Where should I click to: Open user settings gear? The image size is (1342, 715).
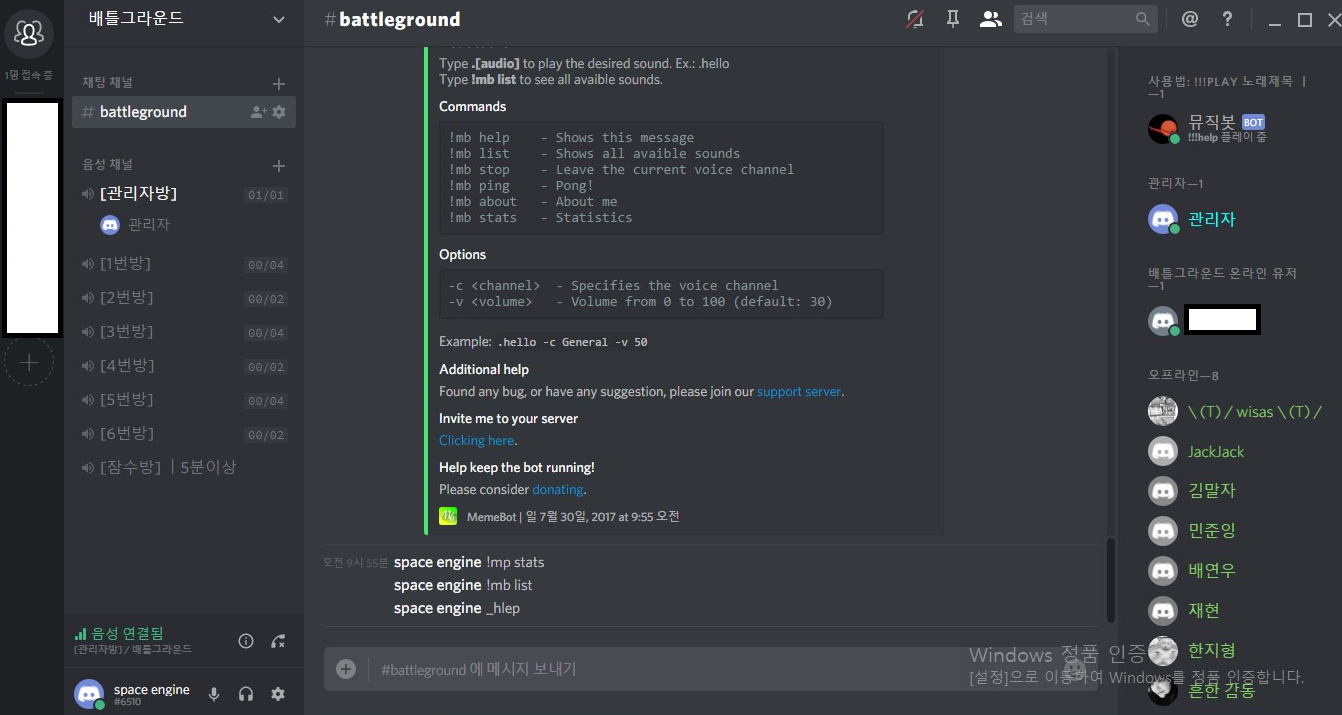coord(278,694)
